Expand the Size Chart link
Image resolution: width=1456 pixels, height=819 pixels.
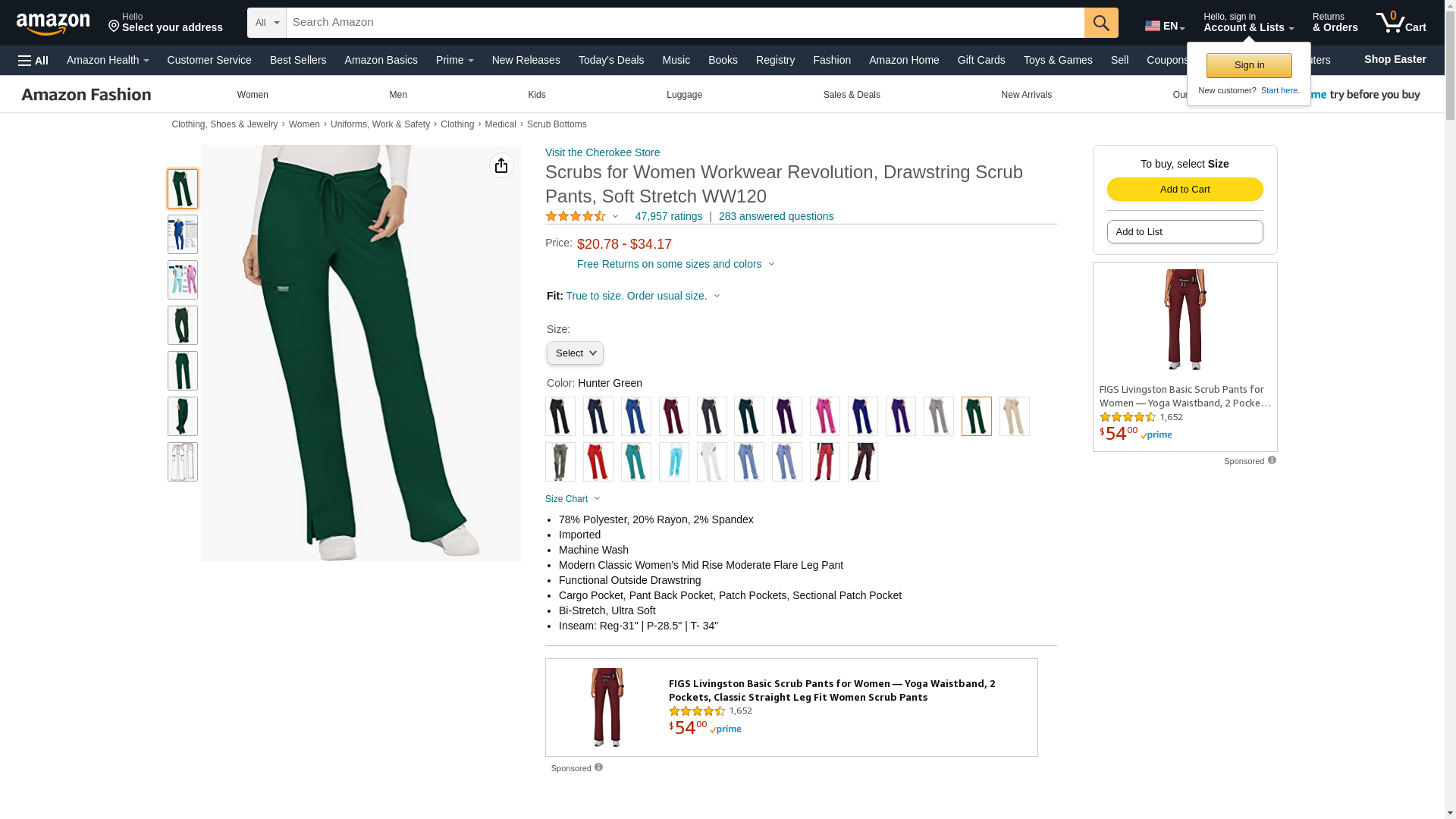tap(573, 499)
